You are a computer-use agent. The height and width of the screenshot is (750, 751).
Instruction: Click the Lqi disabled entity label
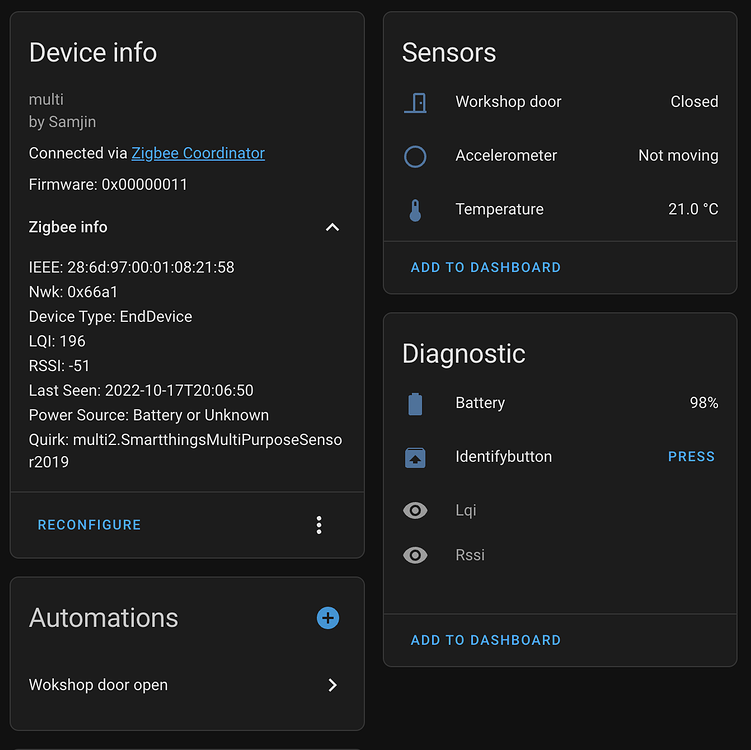click(x=466, y=511)
